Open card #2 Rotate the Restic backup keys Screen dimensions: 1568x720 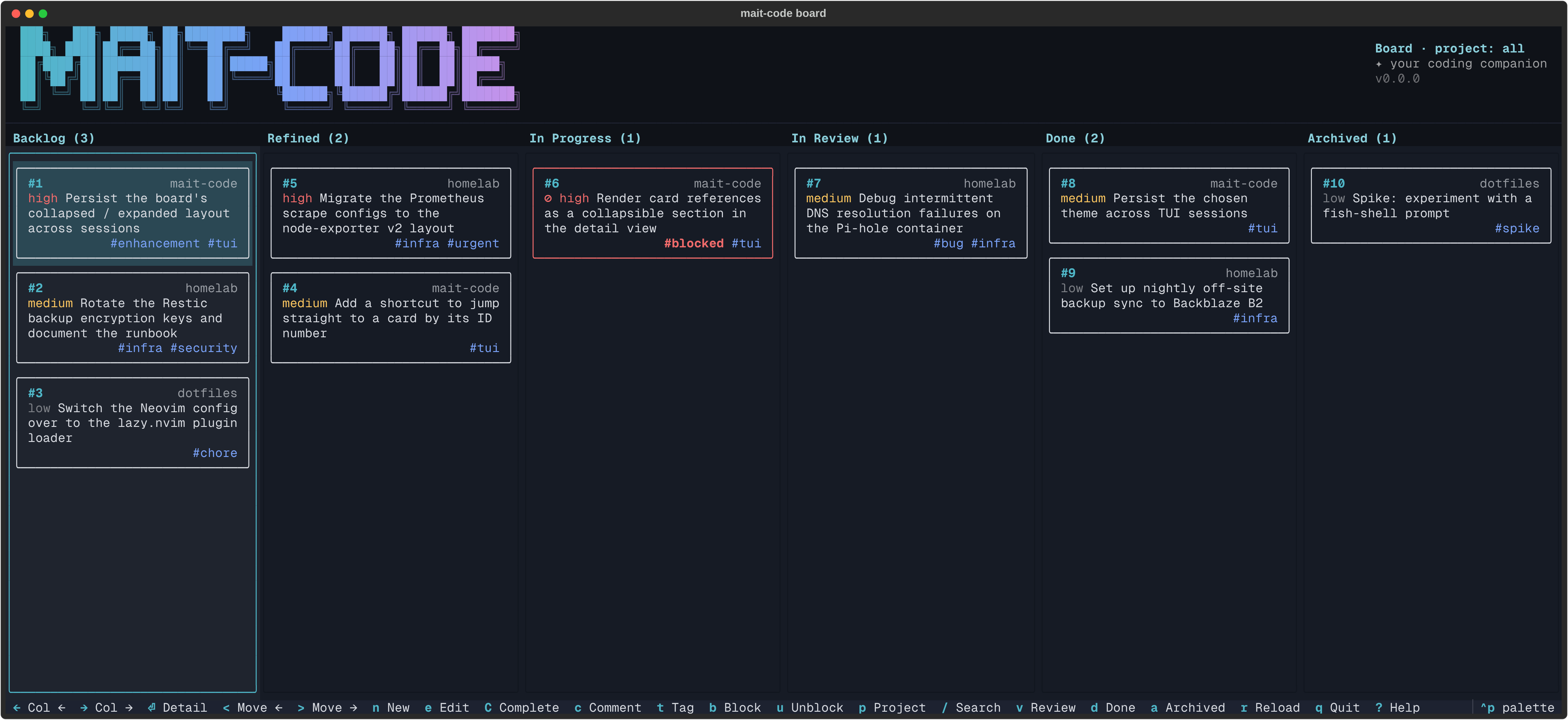[133, 318]
